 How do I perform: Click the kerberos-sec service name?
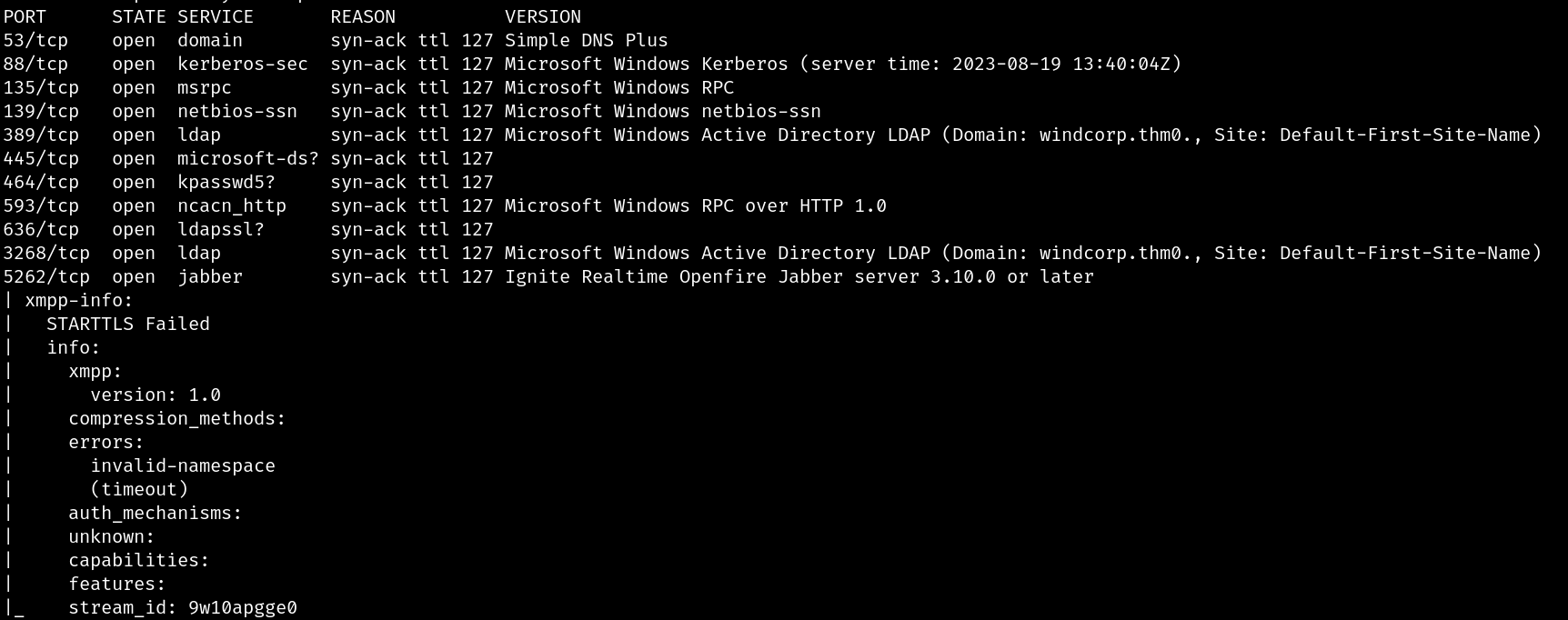(x=243, y=65)
